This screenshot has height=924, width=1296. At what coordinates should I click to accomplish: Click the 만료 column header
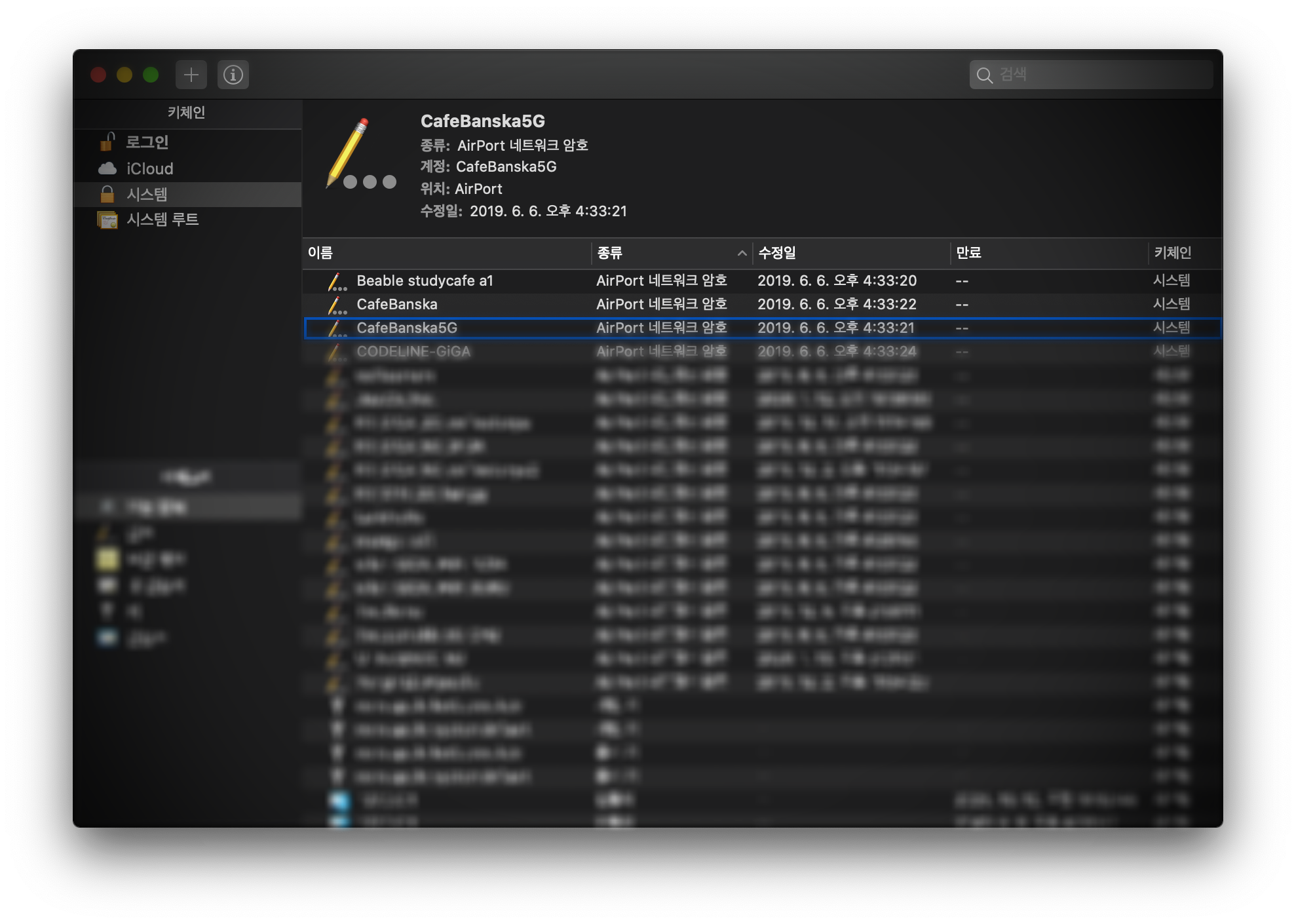click(x=968, y=253)
